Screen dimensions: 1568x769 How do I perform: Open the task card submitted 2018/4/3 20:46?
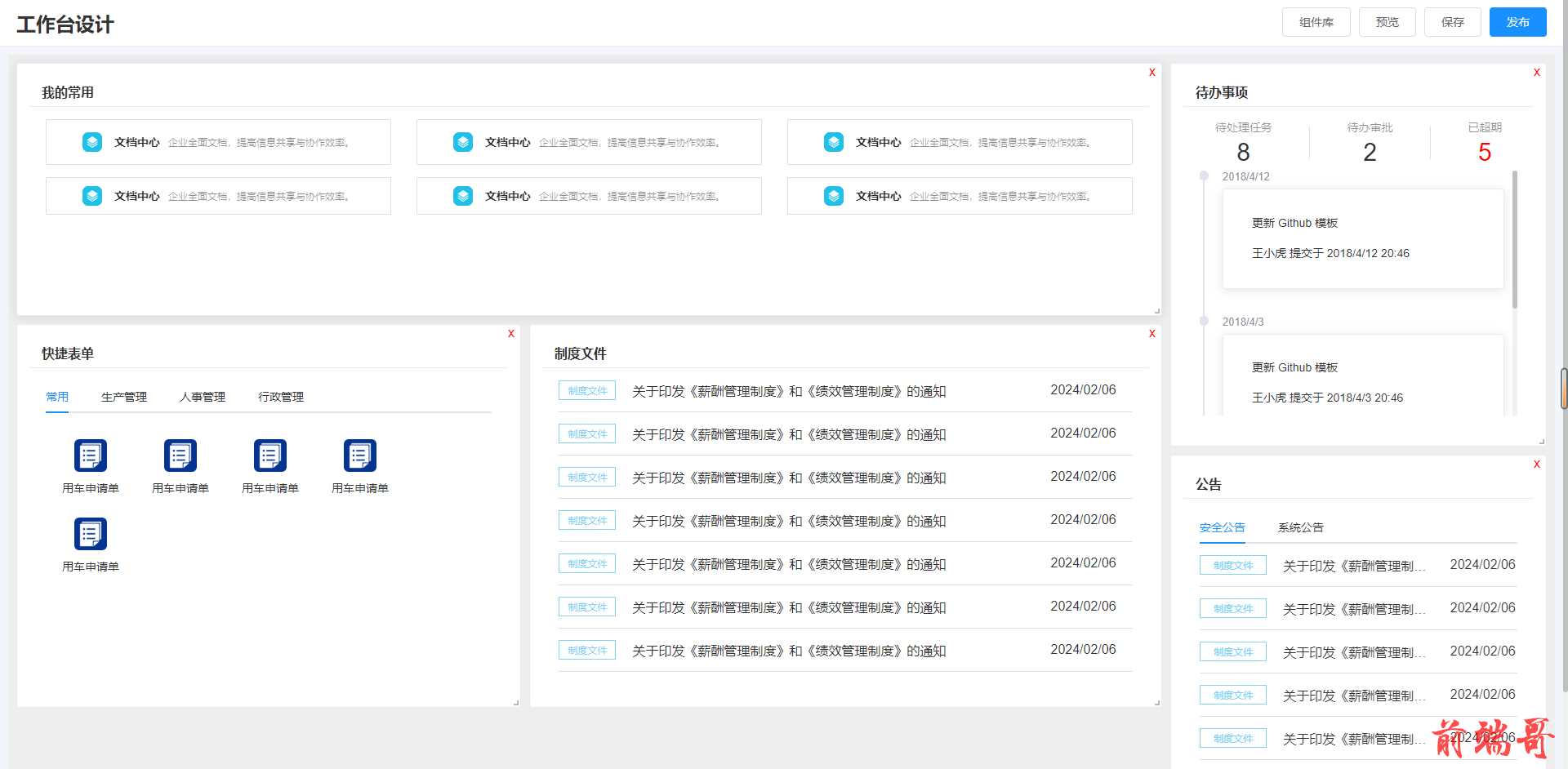(x=1362, y=376)
